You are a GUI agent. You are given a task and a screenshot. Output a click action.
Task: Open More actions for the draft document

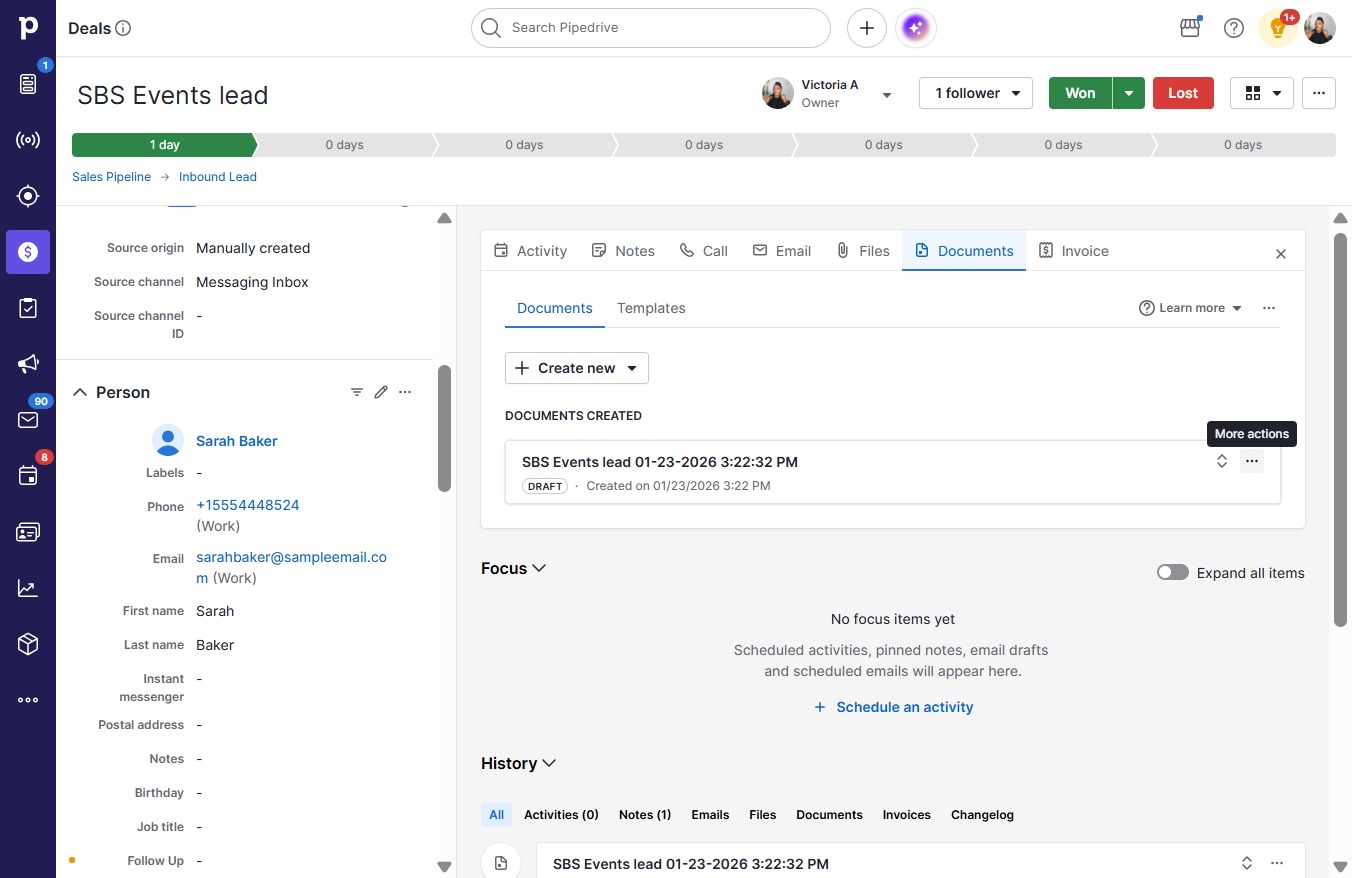pos(1252,461)
